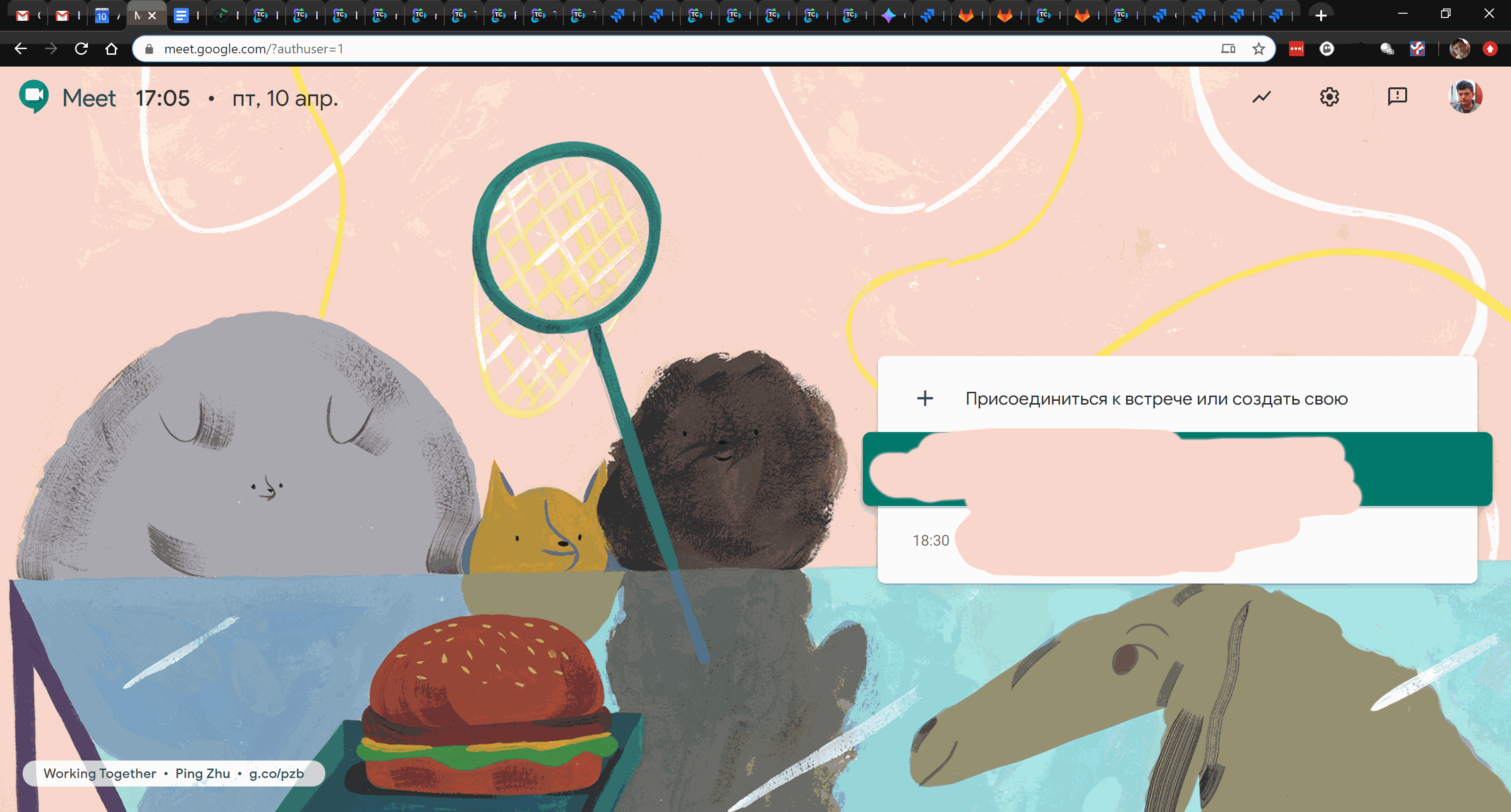Close the active Meet tab

[152, 16]
